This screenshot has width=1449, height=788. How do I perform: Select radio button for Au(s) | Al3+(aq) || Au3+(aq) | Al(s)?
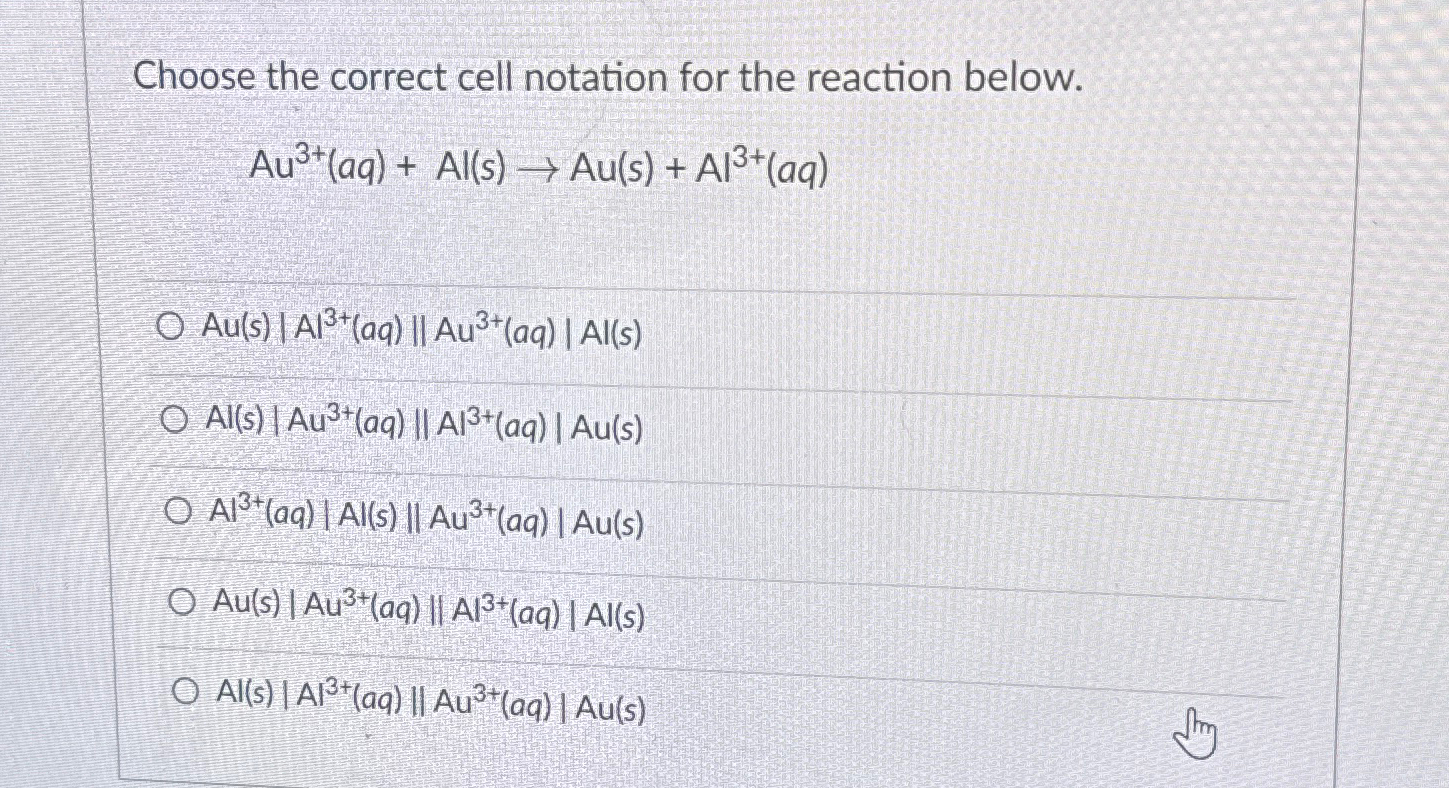click(x=170, y=327)
